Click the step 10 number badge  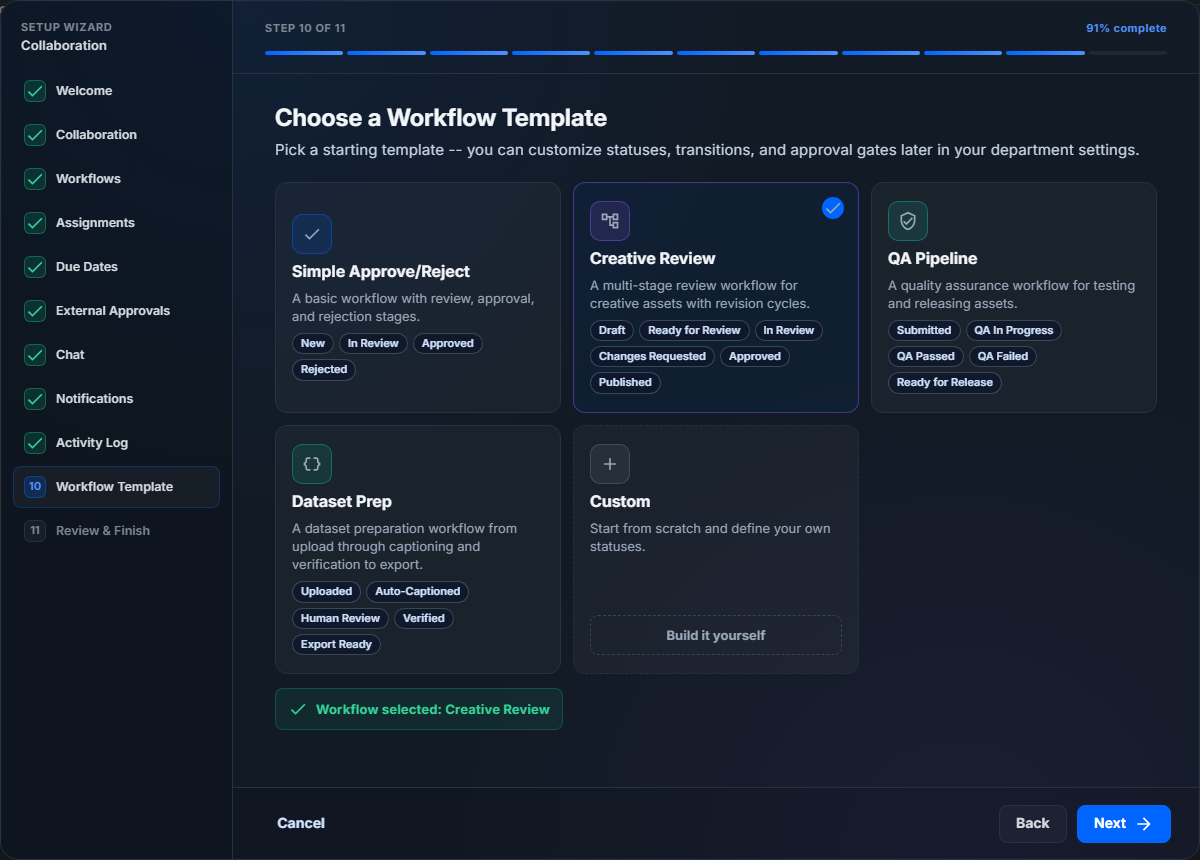[x=35, y=487]
